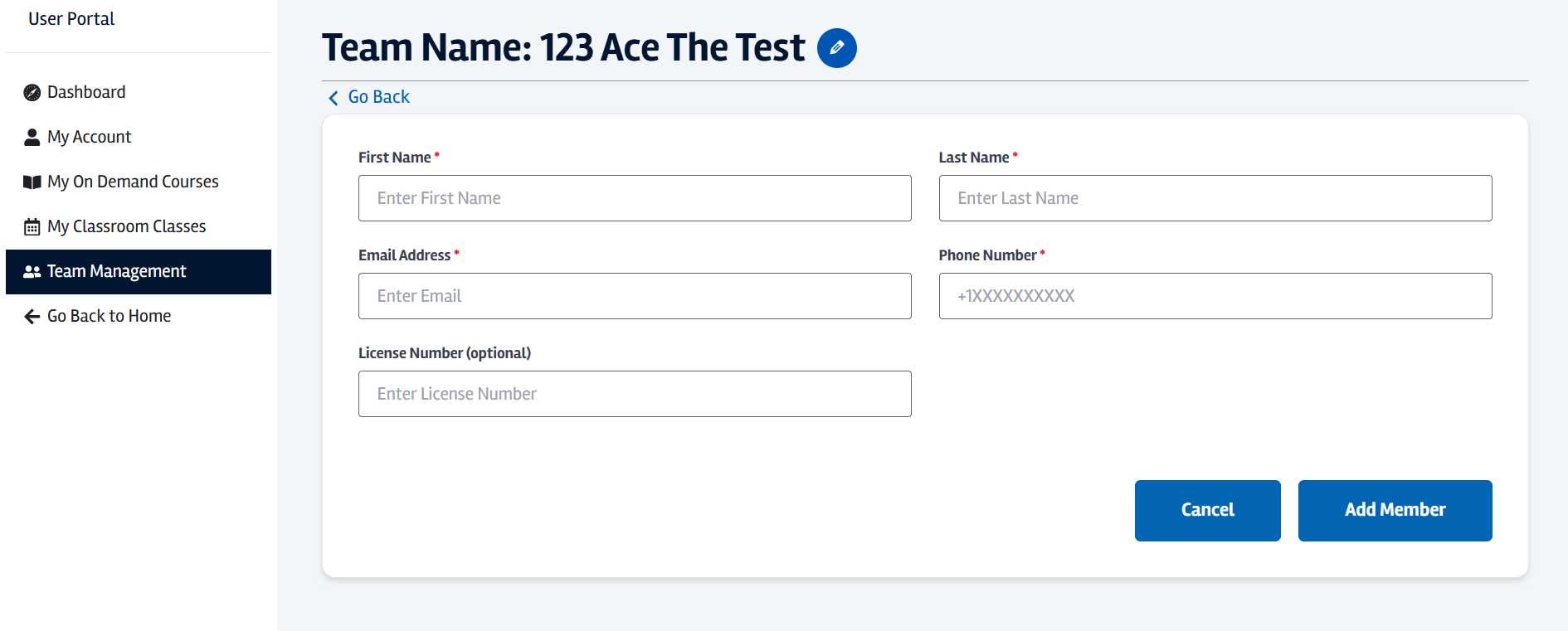Click the Go Back link
This screenshot has width=1568, height=631.
pos(379,97)
